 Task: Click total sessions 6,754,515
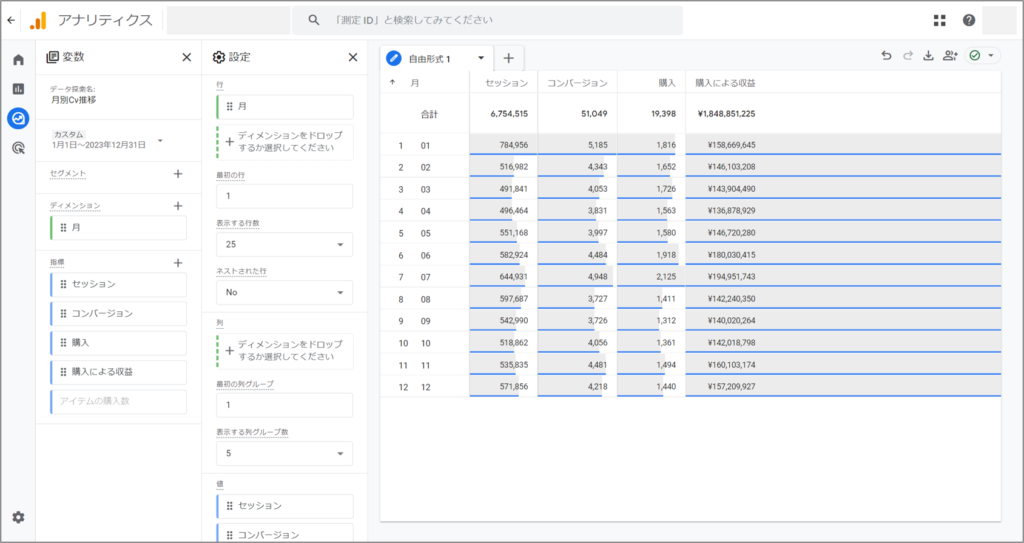[x=509, y=114]
